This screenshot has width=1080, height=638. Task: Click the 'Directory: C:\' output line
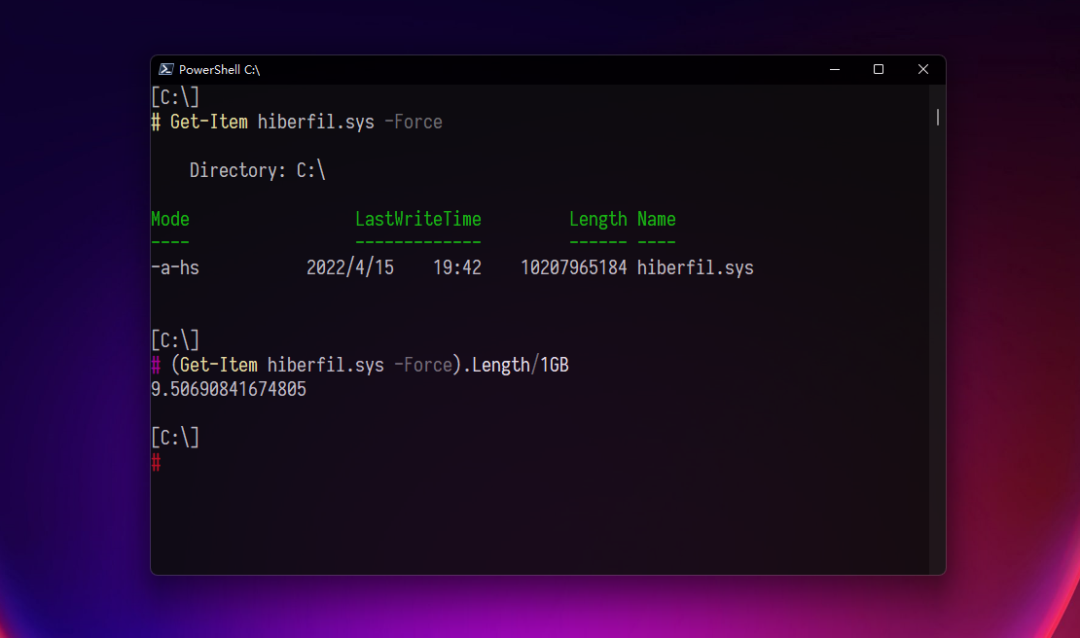pos(258,170)
